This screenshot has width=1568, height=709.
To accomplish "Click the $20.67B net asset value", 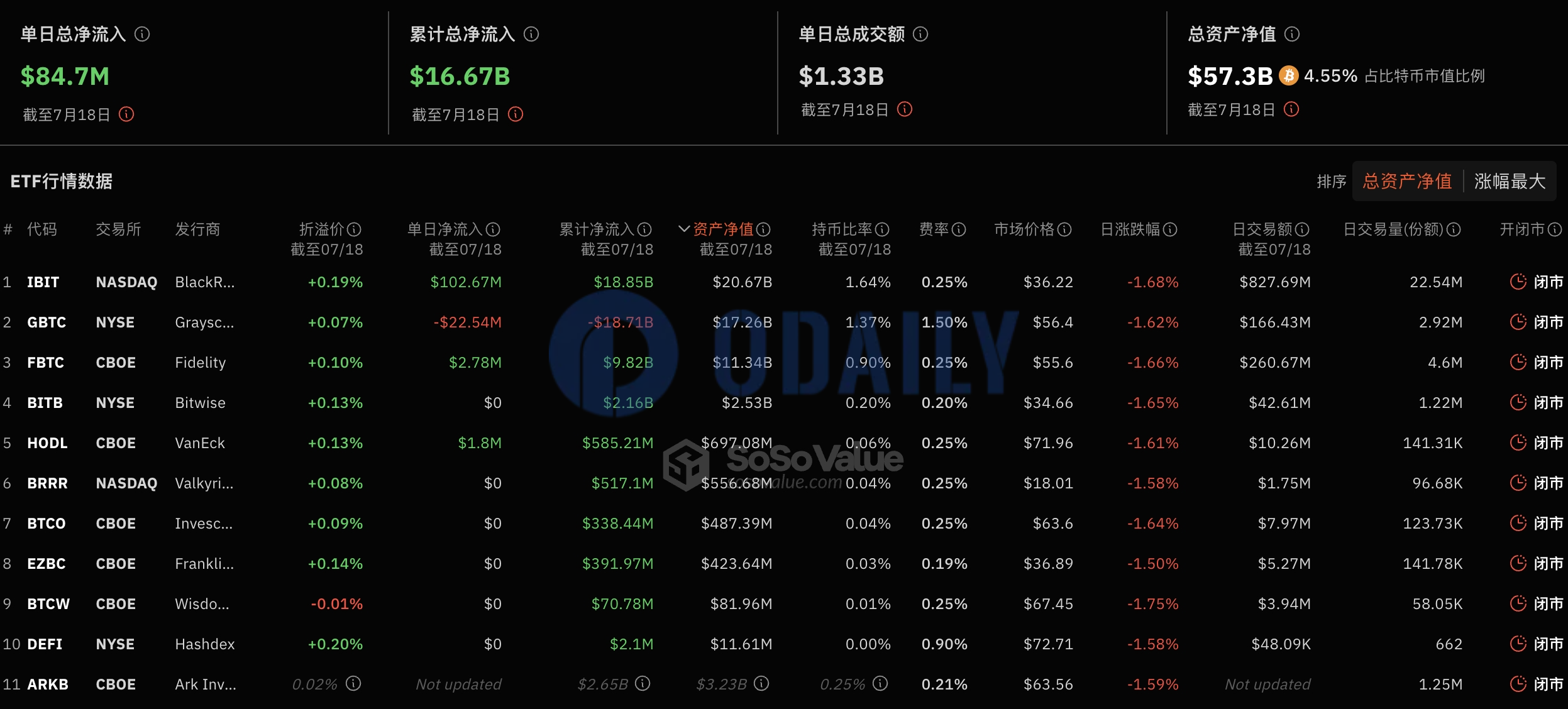I will pyautogui.click(x=743, y=282).
